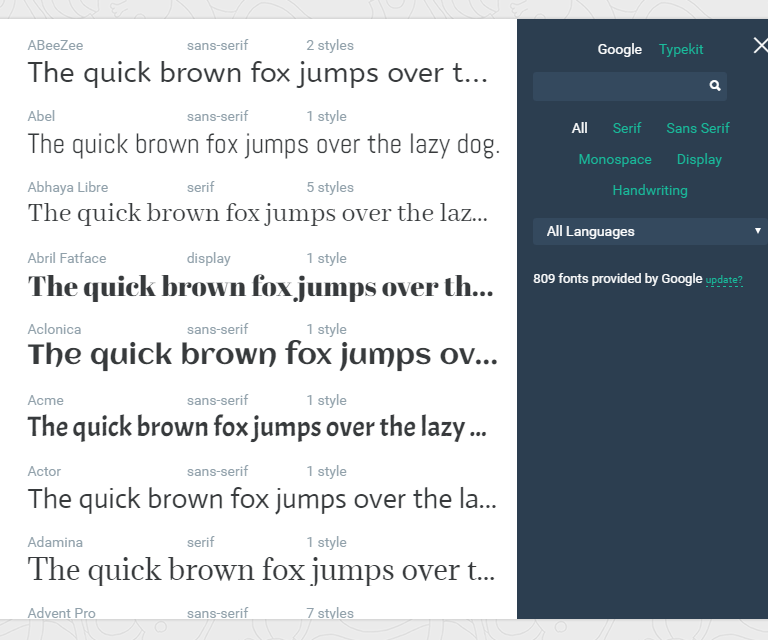Click the Aclonica font name

coord(54,330)
